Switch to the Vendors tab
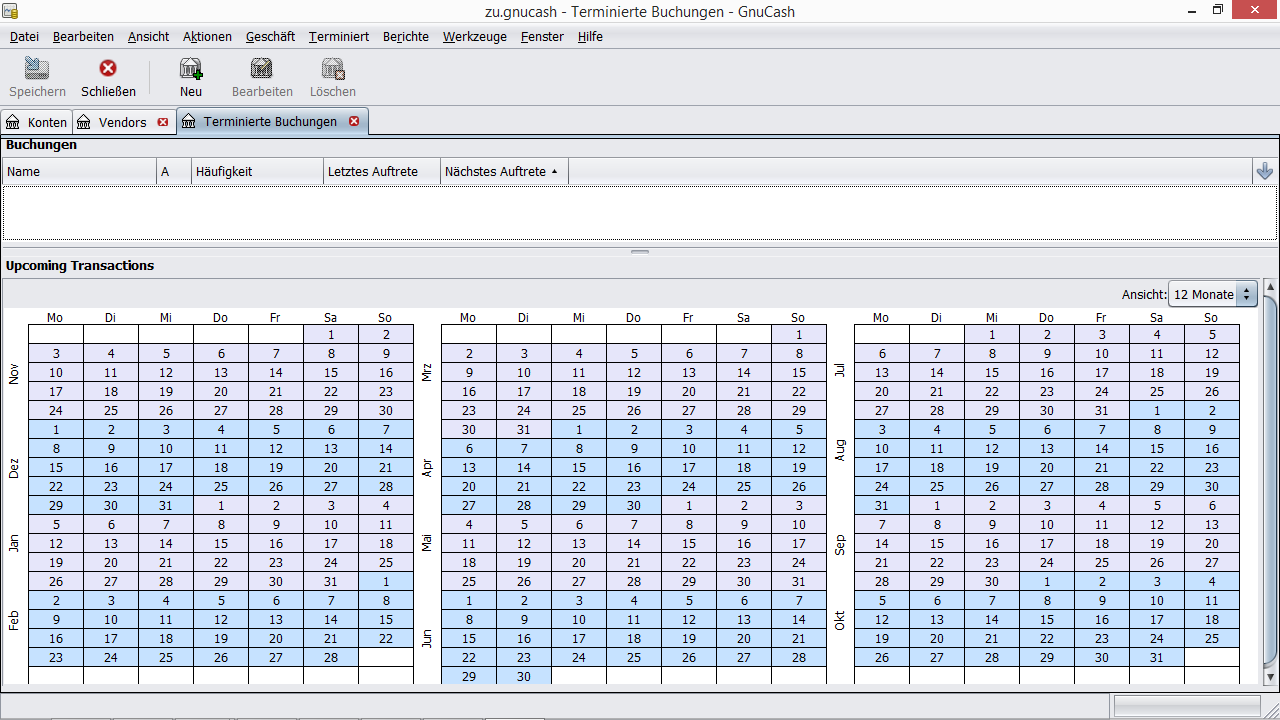This screenshot has width=1280, height=720. pos(122,122)
